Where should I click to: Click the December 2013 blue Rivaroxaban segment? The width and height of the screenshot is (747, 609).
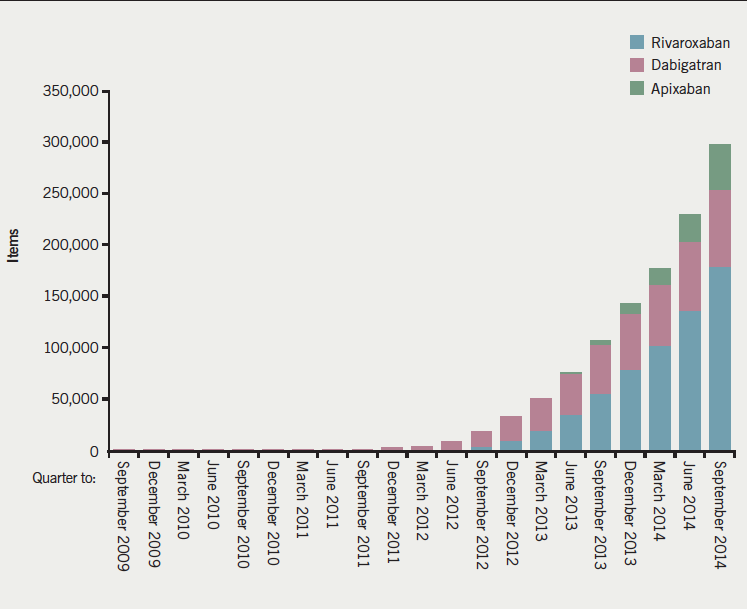coord(630,410)
